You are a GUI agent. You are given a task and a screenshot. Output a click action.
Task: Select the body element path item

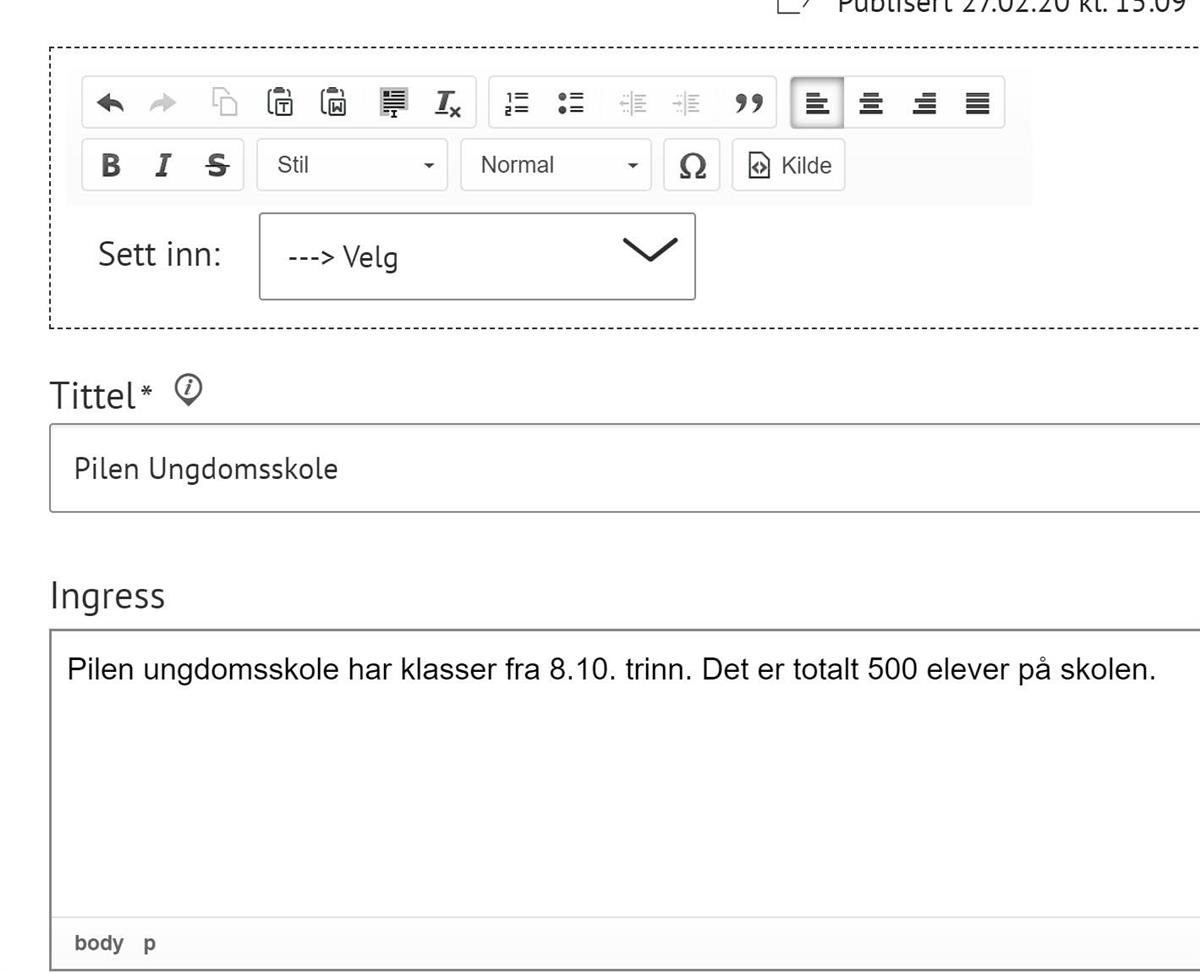[x=98, y=943]
